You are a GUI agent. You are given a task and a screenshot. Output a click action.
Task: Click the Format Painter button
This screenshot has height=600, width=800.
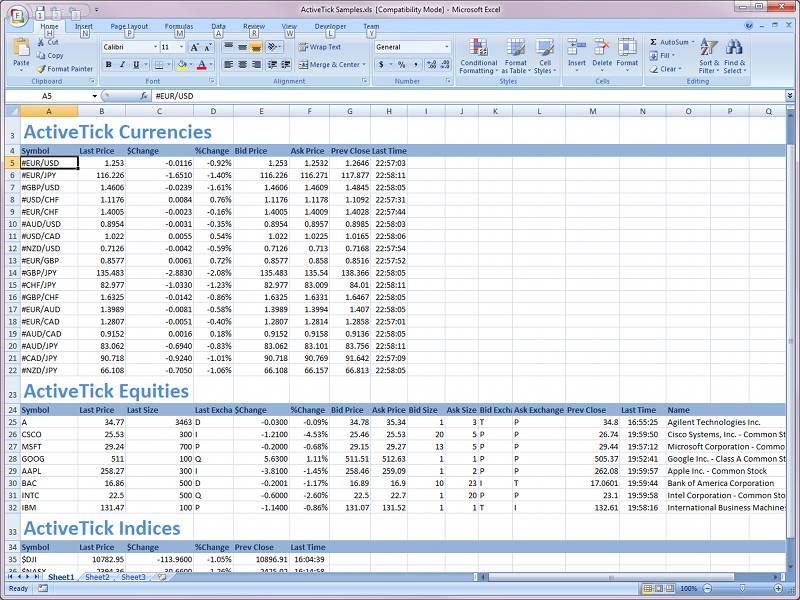[x=65, y=69]
